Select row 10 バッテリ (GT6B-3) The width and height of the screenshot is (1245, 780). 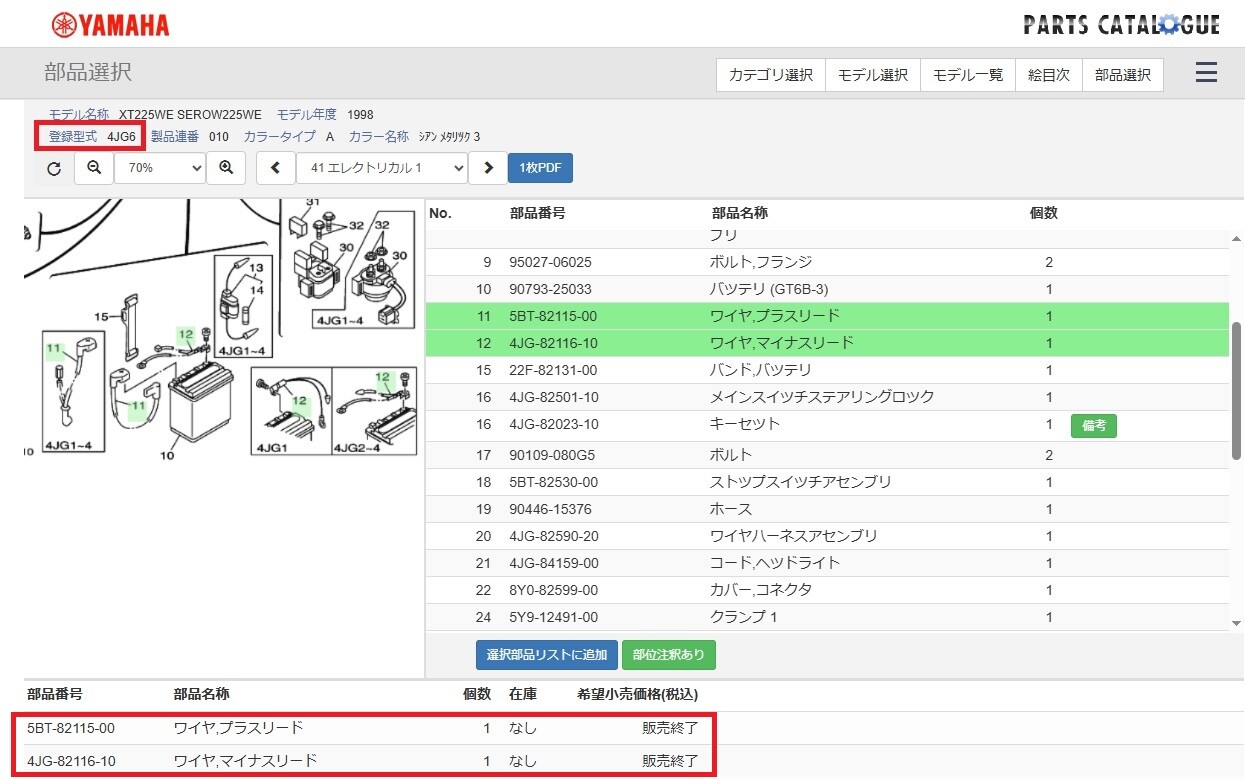tap(827, 289)
